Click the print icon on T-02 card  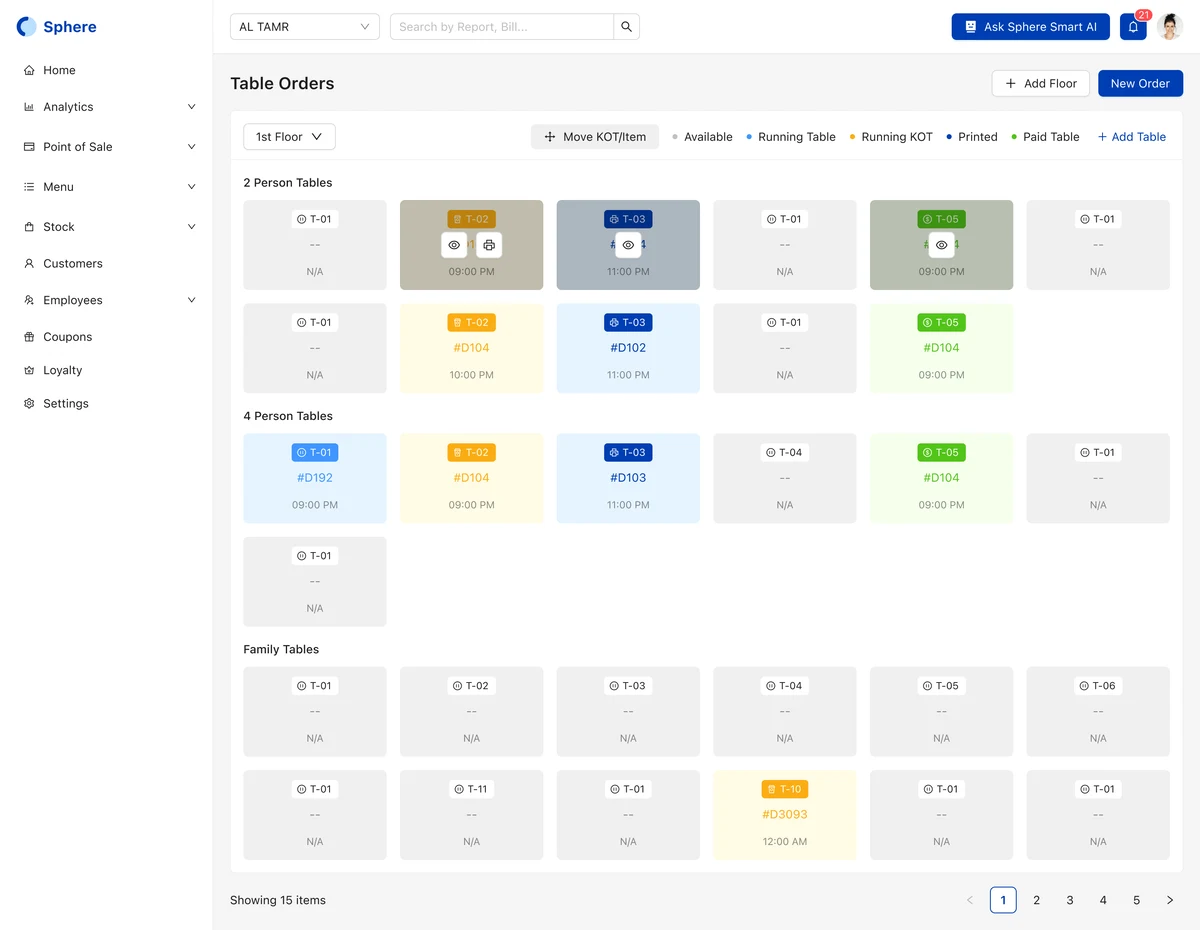click(x=489, y=245)
